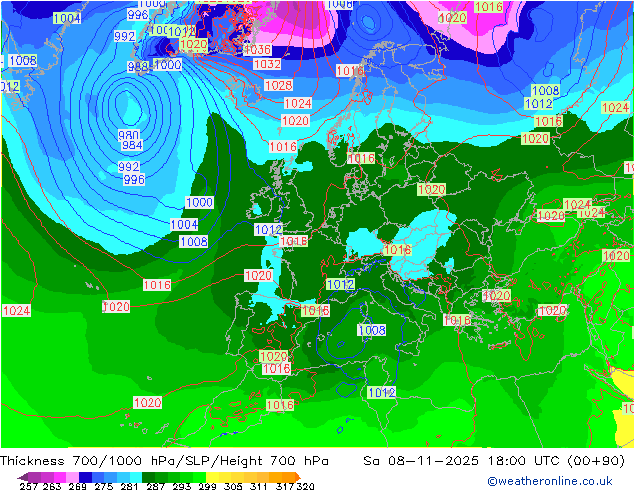Click the 984 isobar label
Viewport: 634px width, 490px height.
tap(132, 145)
